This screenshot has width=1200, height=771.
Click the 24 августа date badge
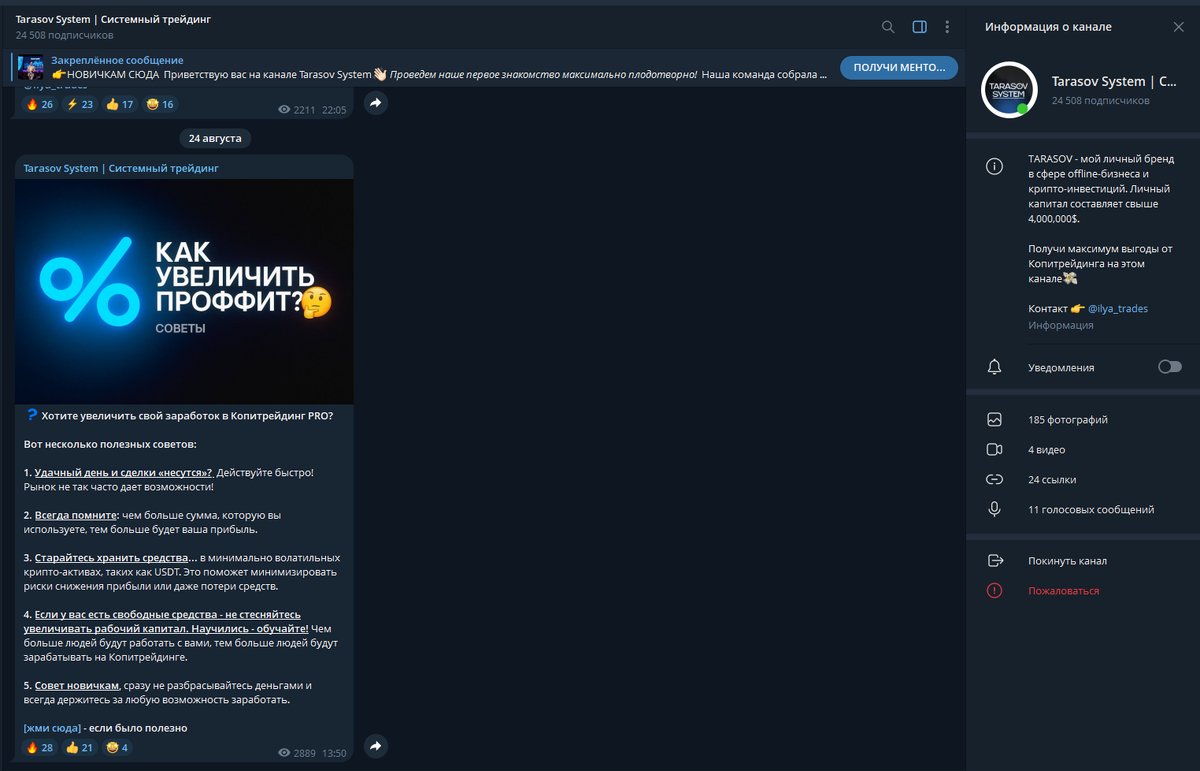click(215, 138)
